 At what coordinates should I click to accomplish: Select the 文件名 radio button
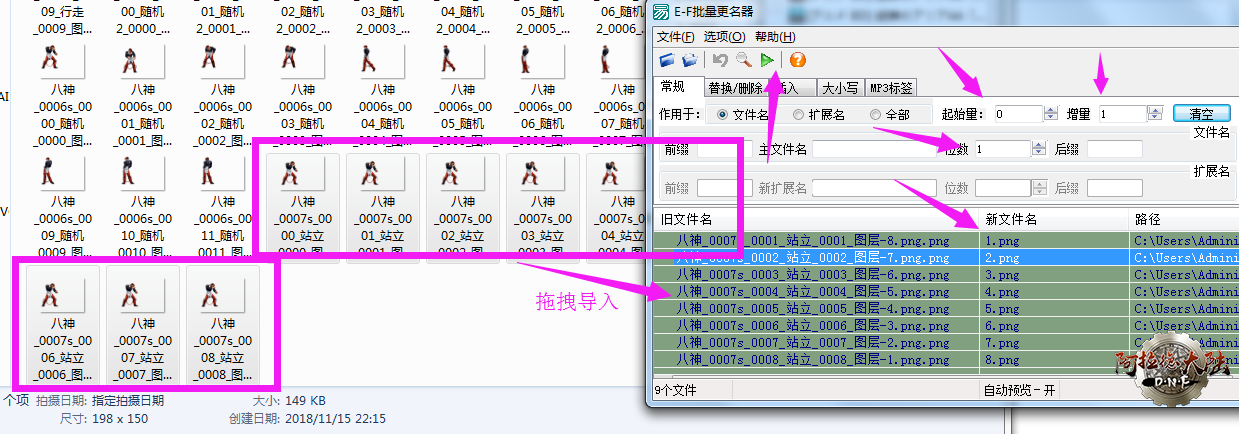[722, 115]
